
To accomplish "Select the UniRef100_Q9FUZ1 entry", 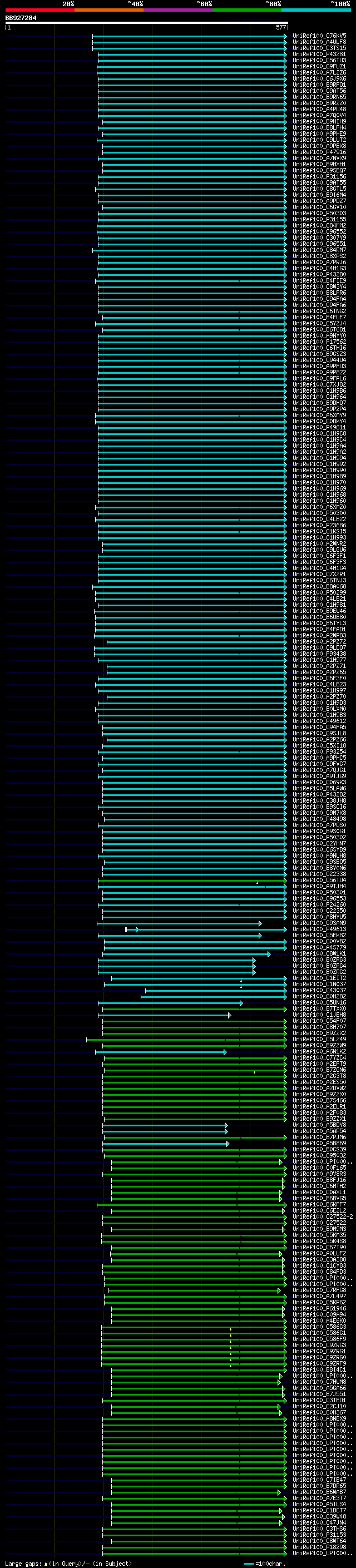I will point(319,66).
